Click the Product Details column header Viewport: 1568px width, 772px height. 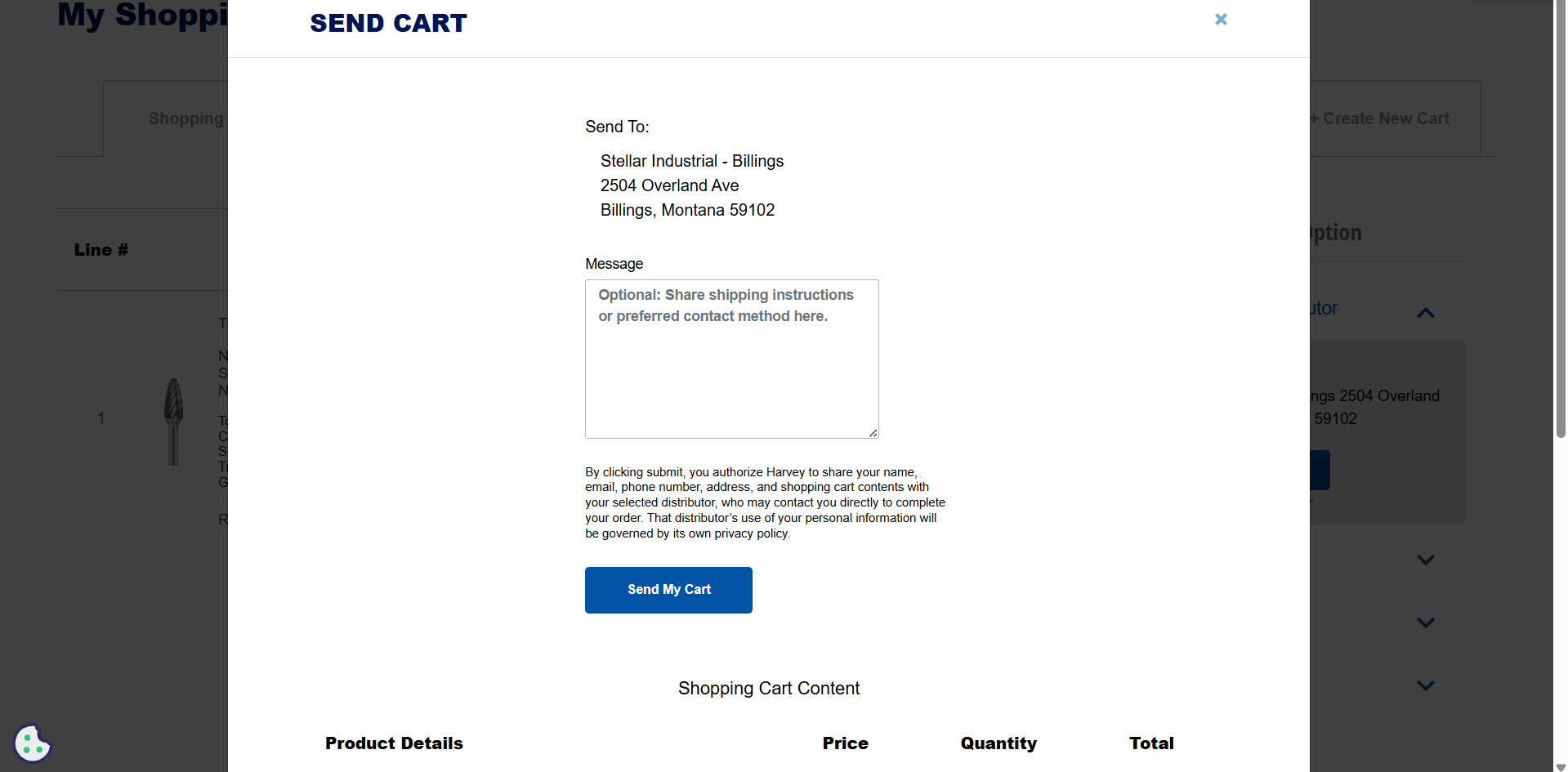[x=394, y=743]
